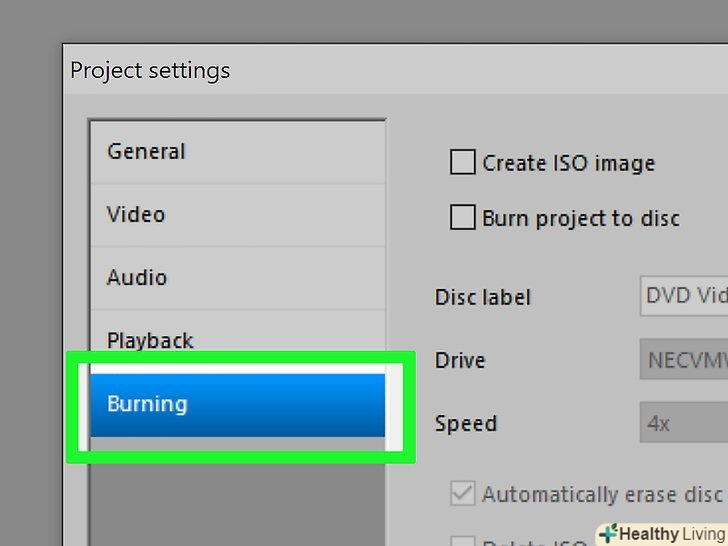Click the Automatically erase disc label text

point(602,495)
